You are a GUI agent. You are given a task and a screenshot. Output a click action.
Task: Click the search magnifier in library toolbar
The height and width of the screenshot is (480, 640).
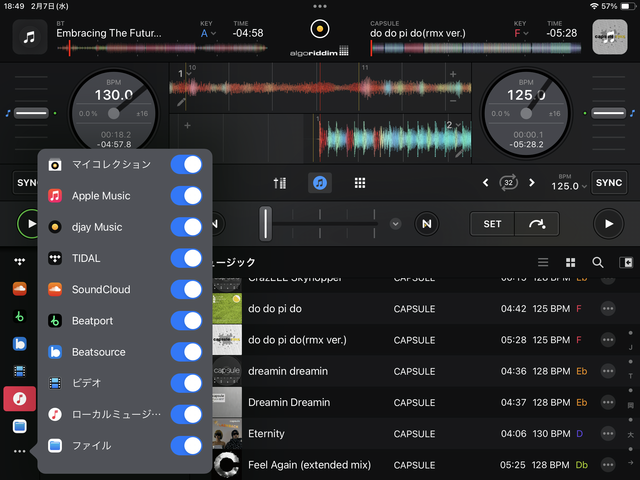tap(597, 262)
